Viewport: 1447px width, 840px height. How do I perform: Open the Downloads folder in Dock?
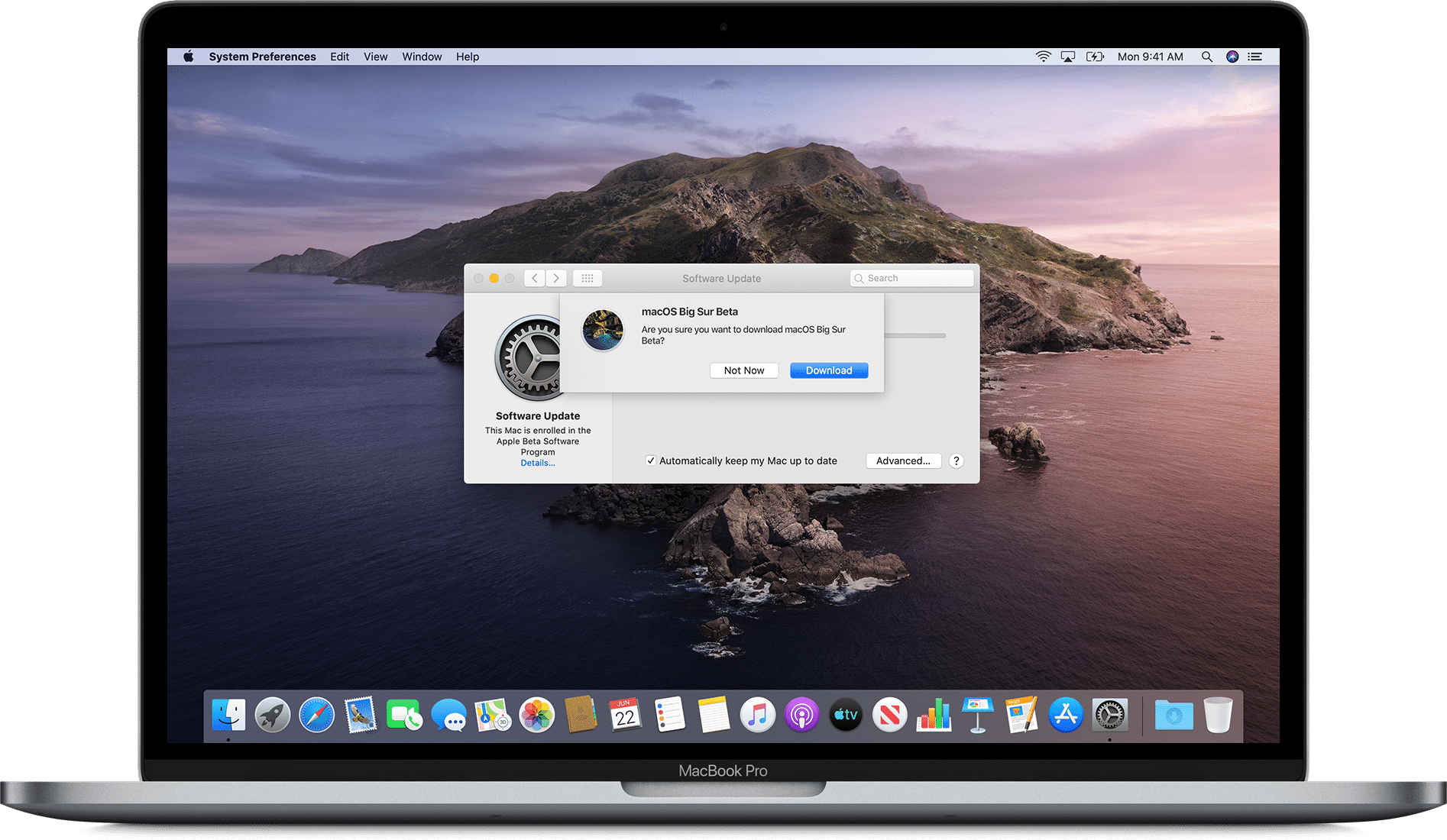1174,716
